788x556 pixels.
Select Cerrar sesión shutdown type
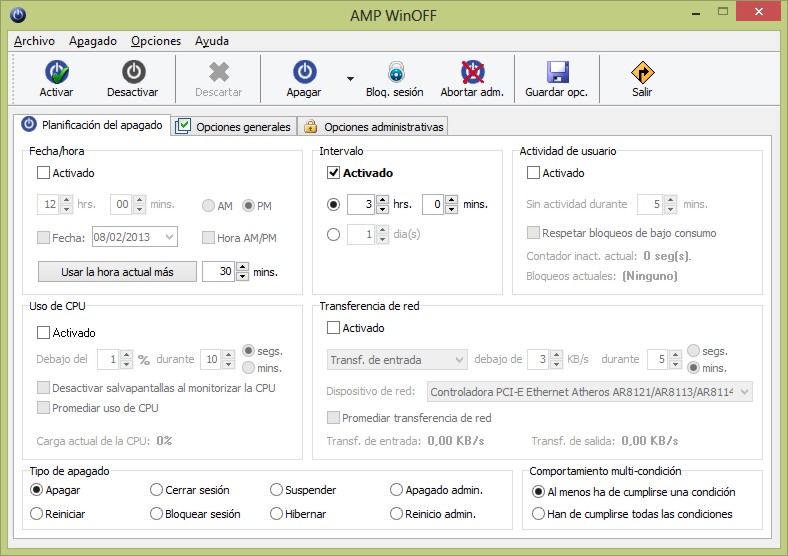pos(156,490)
